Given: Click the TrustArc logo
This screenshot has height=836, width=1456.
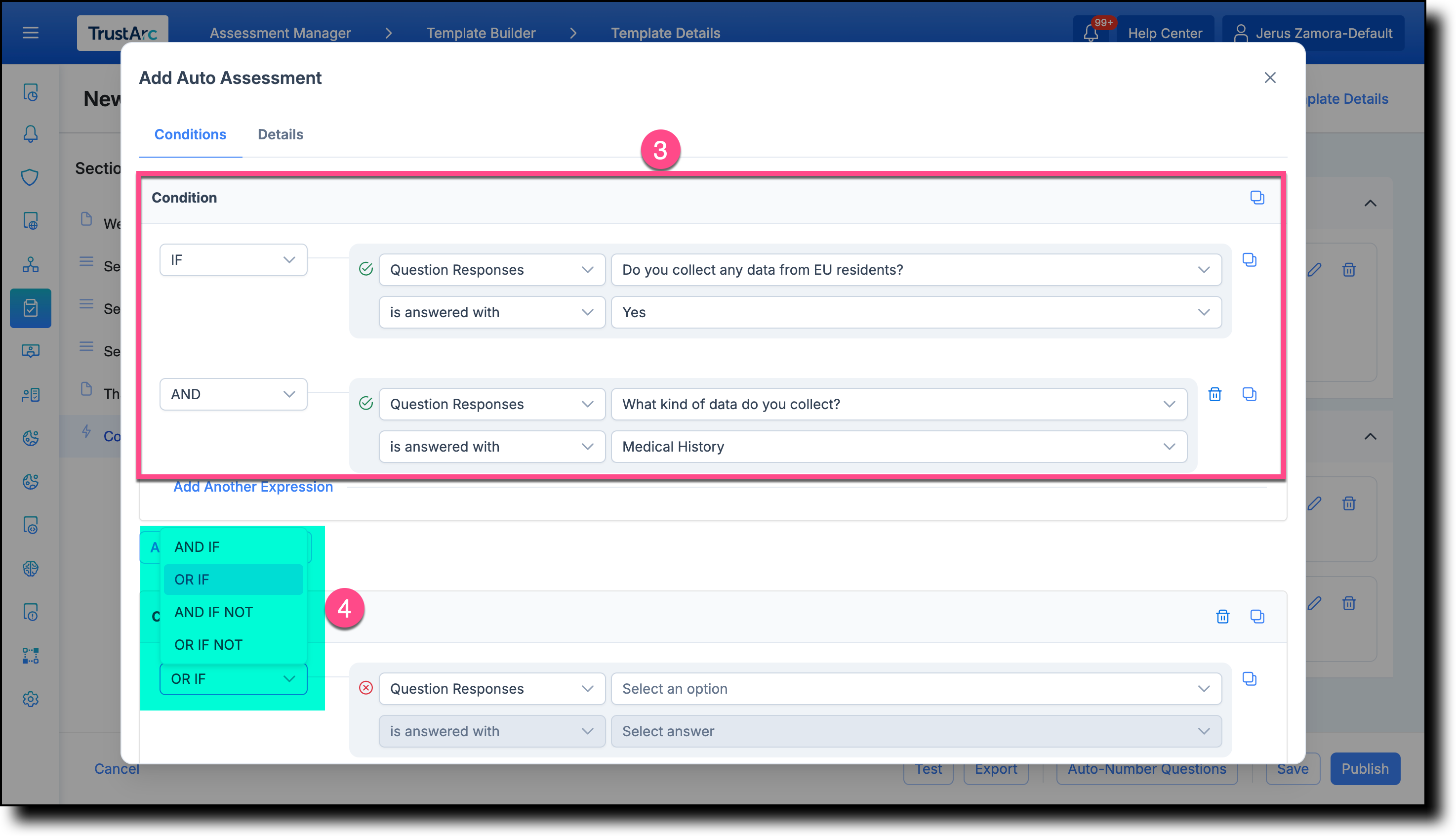Looking at the screenshot, I should click(122, 33).
